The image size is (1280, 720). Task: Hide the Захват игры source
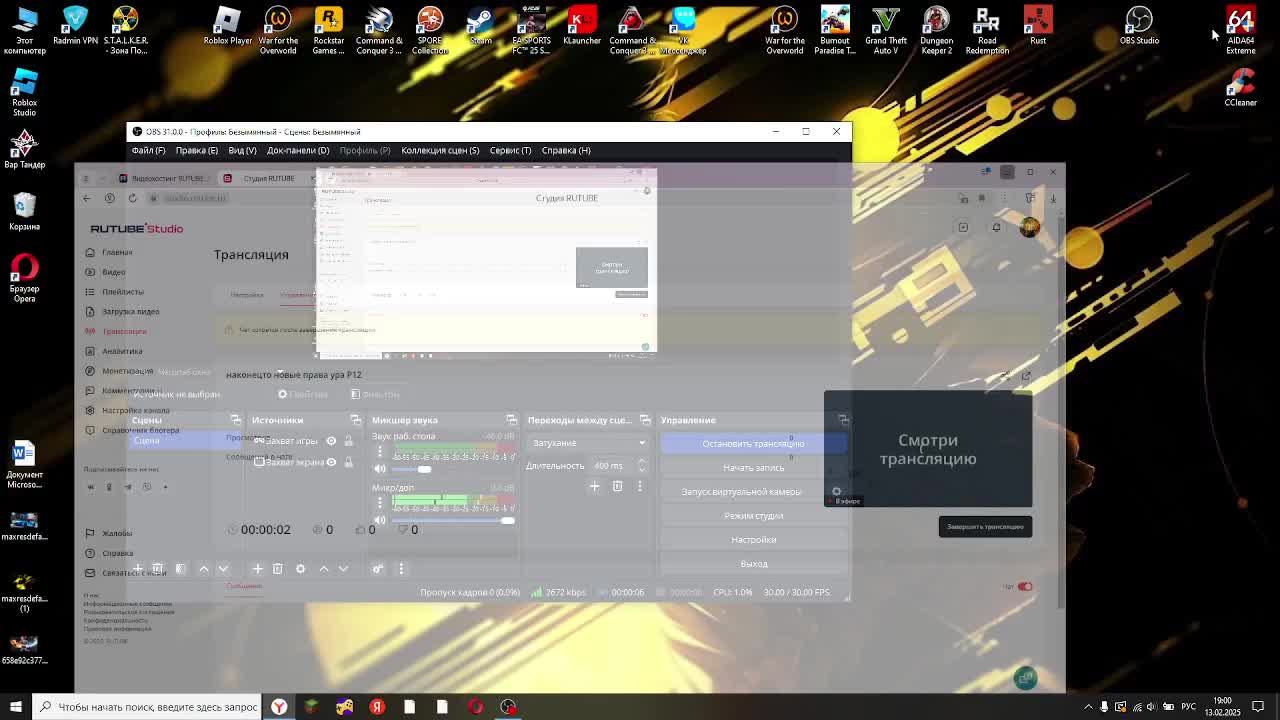pyautogui.click(x=331, y=441)
